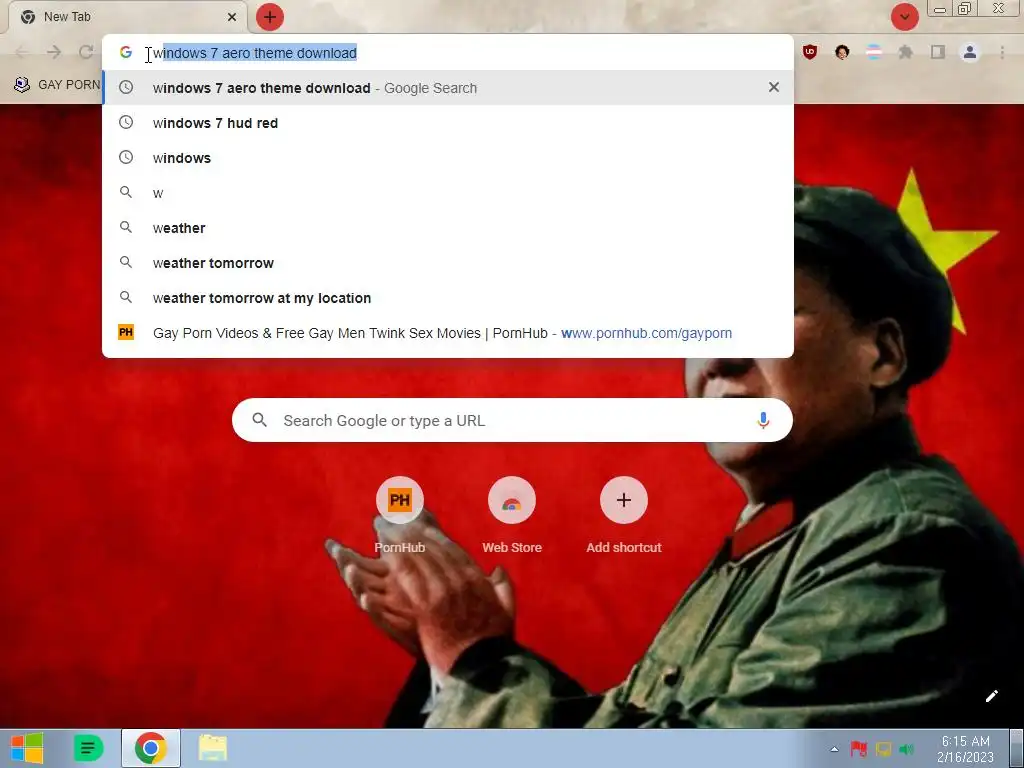
Task: Click the face avatar extension icon
Action: (x=842, y=52)
